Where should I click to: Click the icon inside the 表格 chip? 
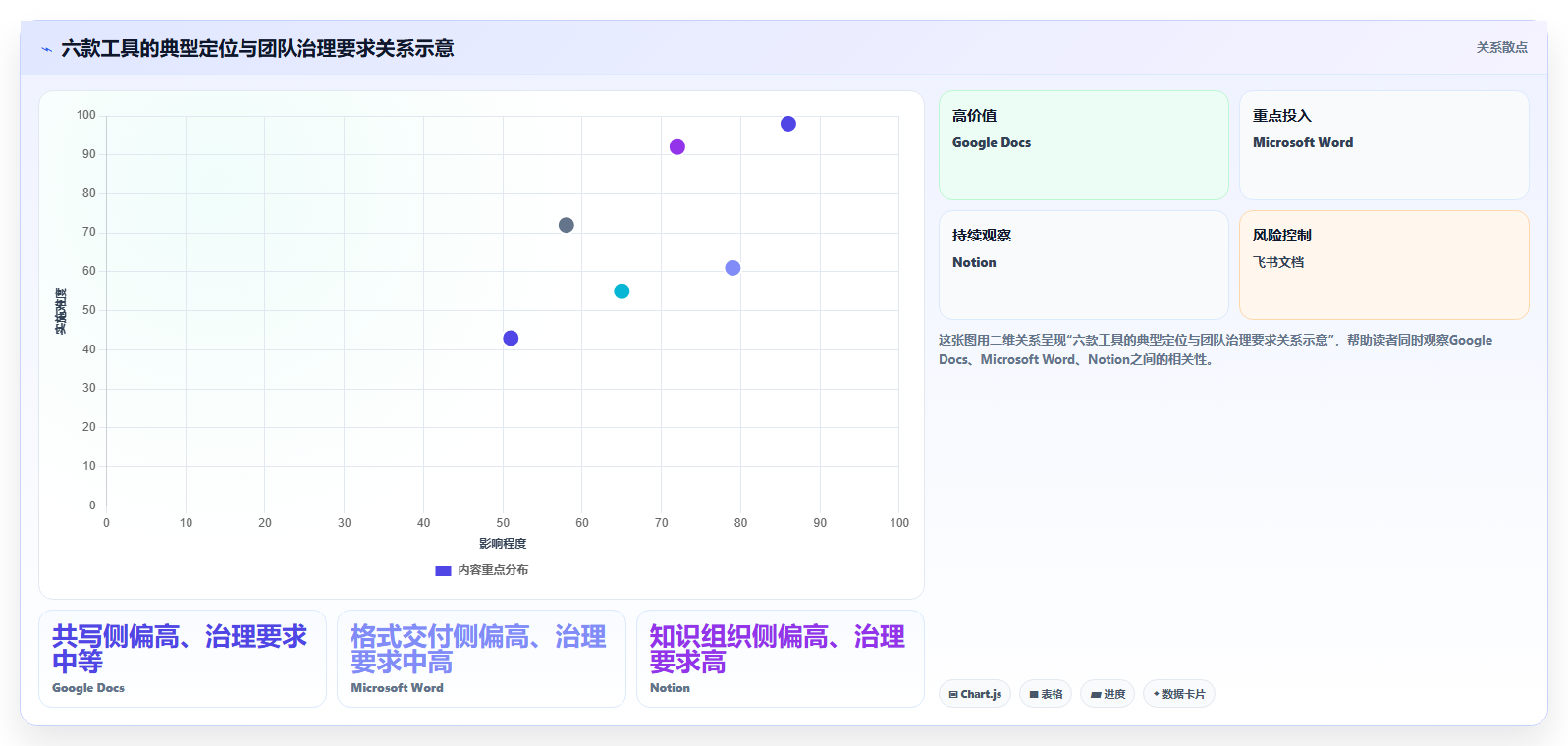(x=1034, y=694)
